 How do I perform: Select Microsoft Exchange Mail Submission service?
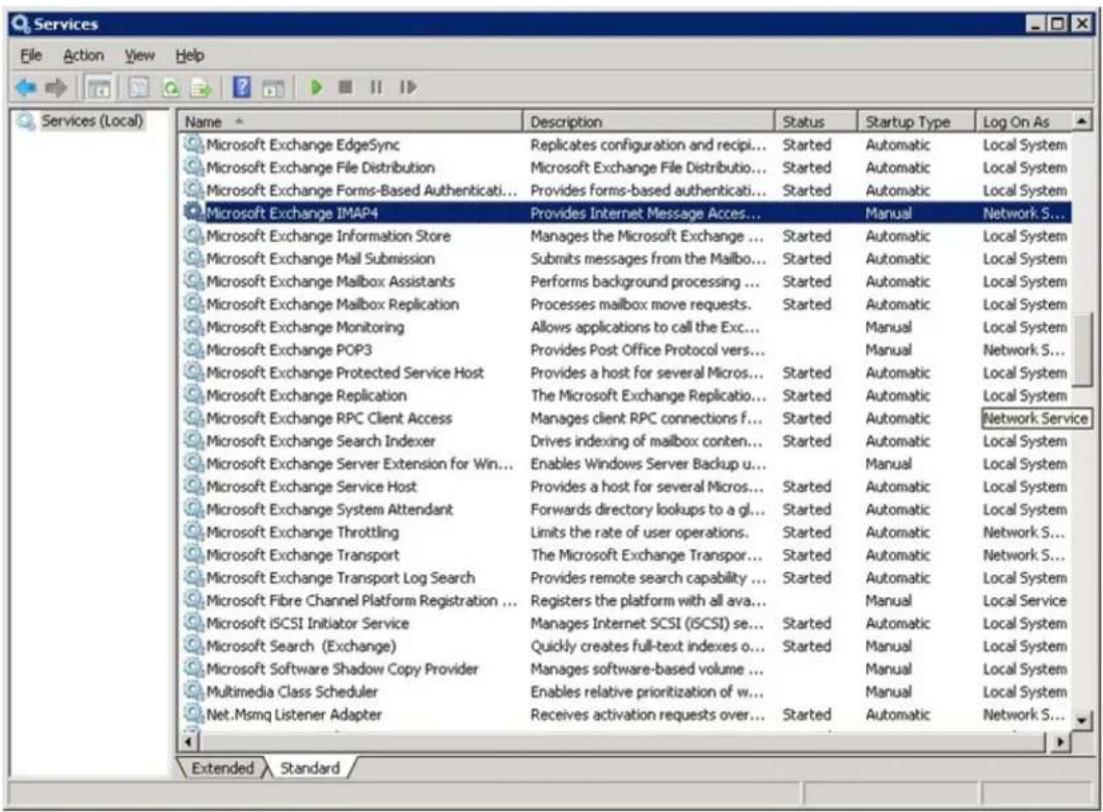[x=626, y=258]
